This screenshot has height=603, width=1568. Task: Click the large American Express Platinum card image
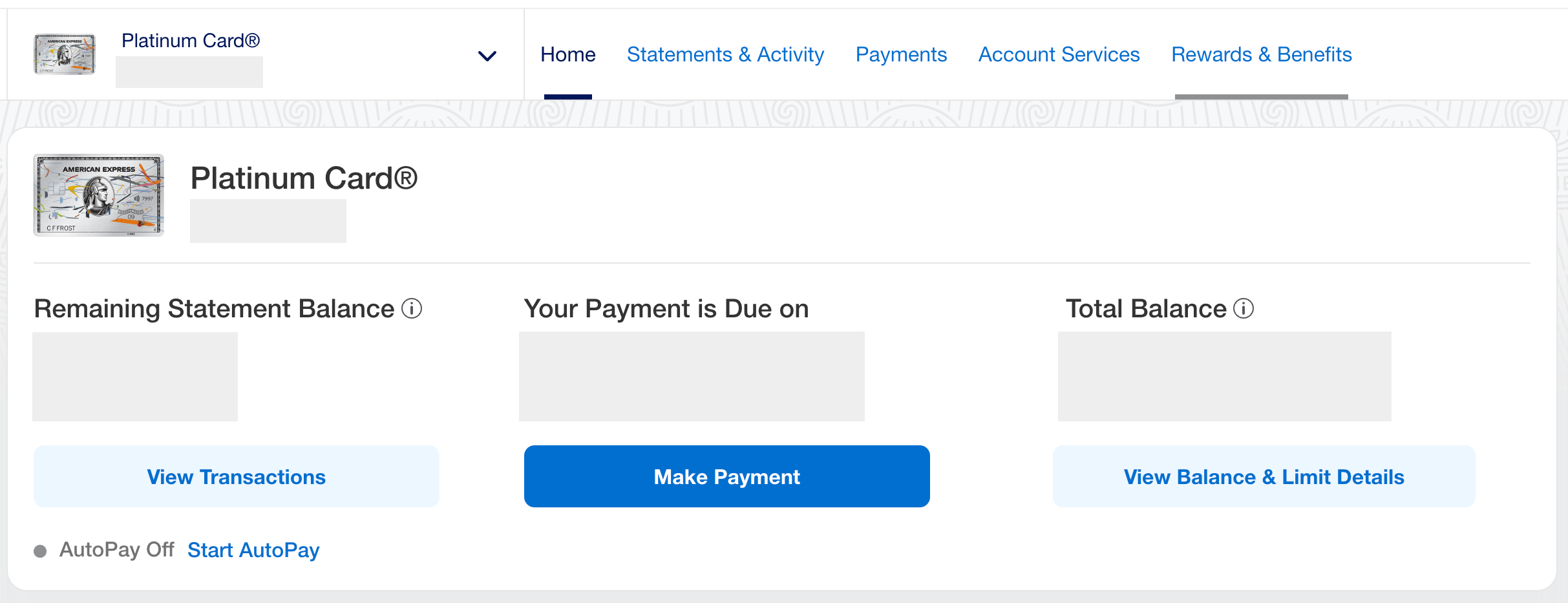[x=99, y=195]
